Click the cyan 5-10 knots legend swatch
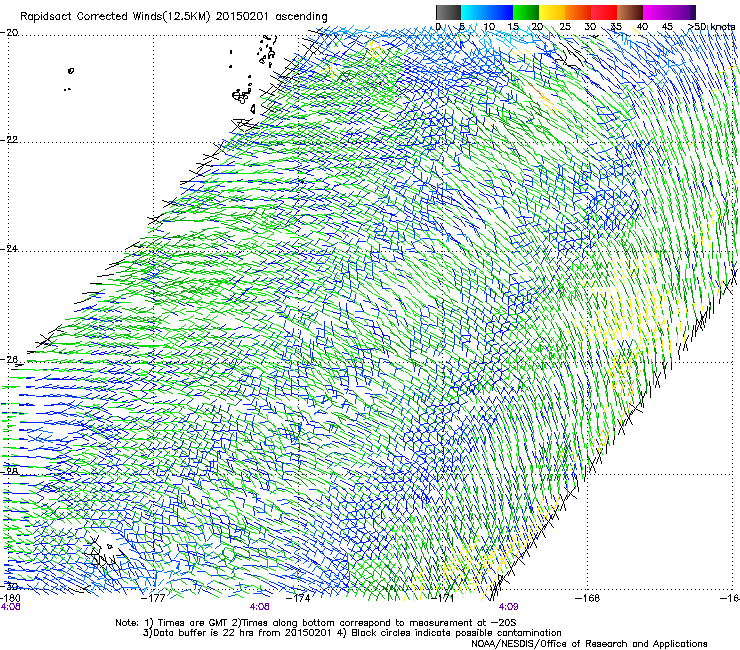This screenshot has height=650, width=740. [474, 12]
